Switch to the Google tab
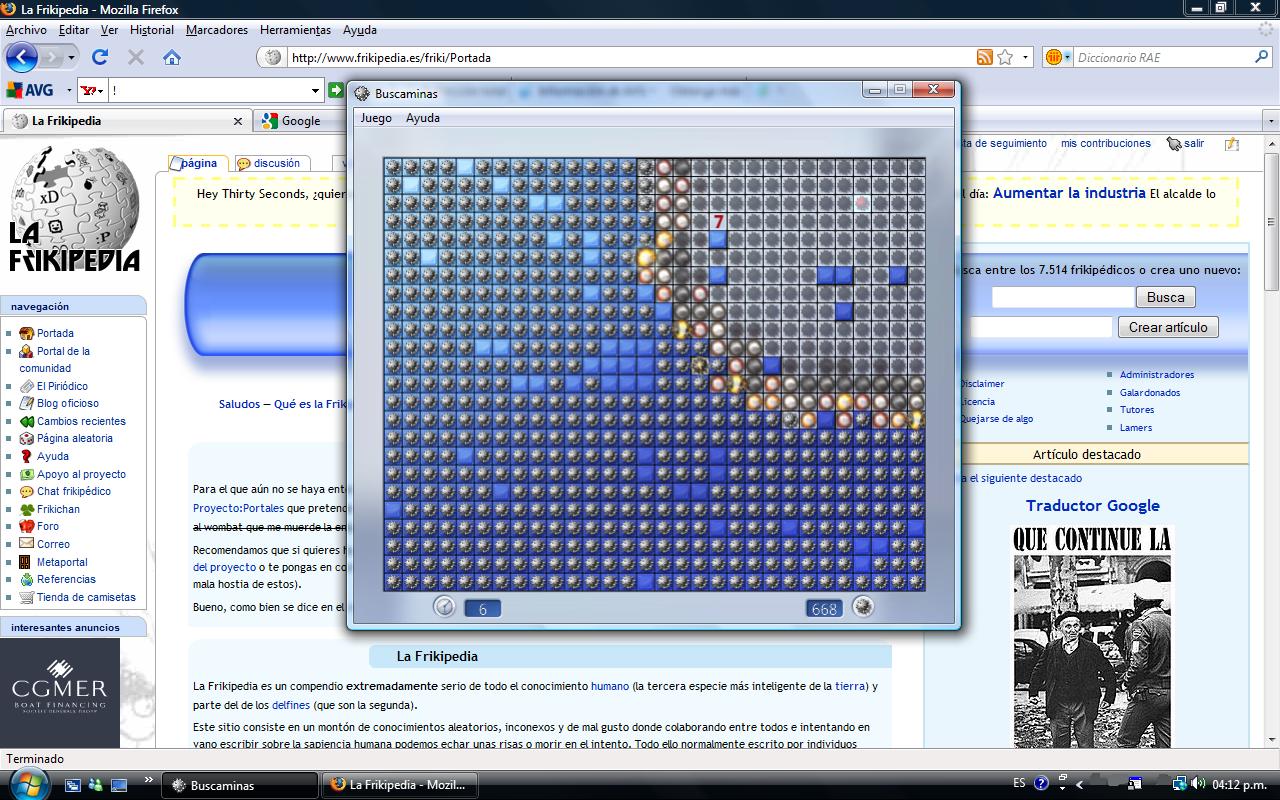1280x800 pixels. point(300,121)
